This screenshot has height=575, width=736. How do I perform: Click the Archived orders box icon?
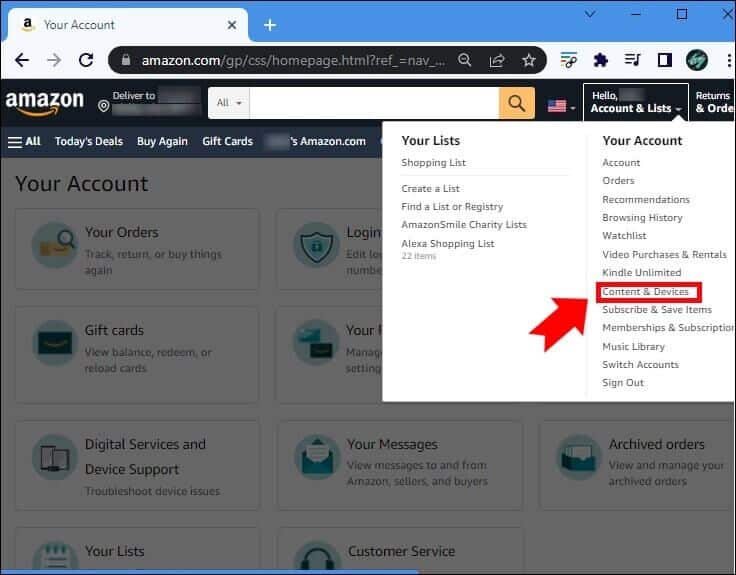click(579, 457)
